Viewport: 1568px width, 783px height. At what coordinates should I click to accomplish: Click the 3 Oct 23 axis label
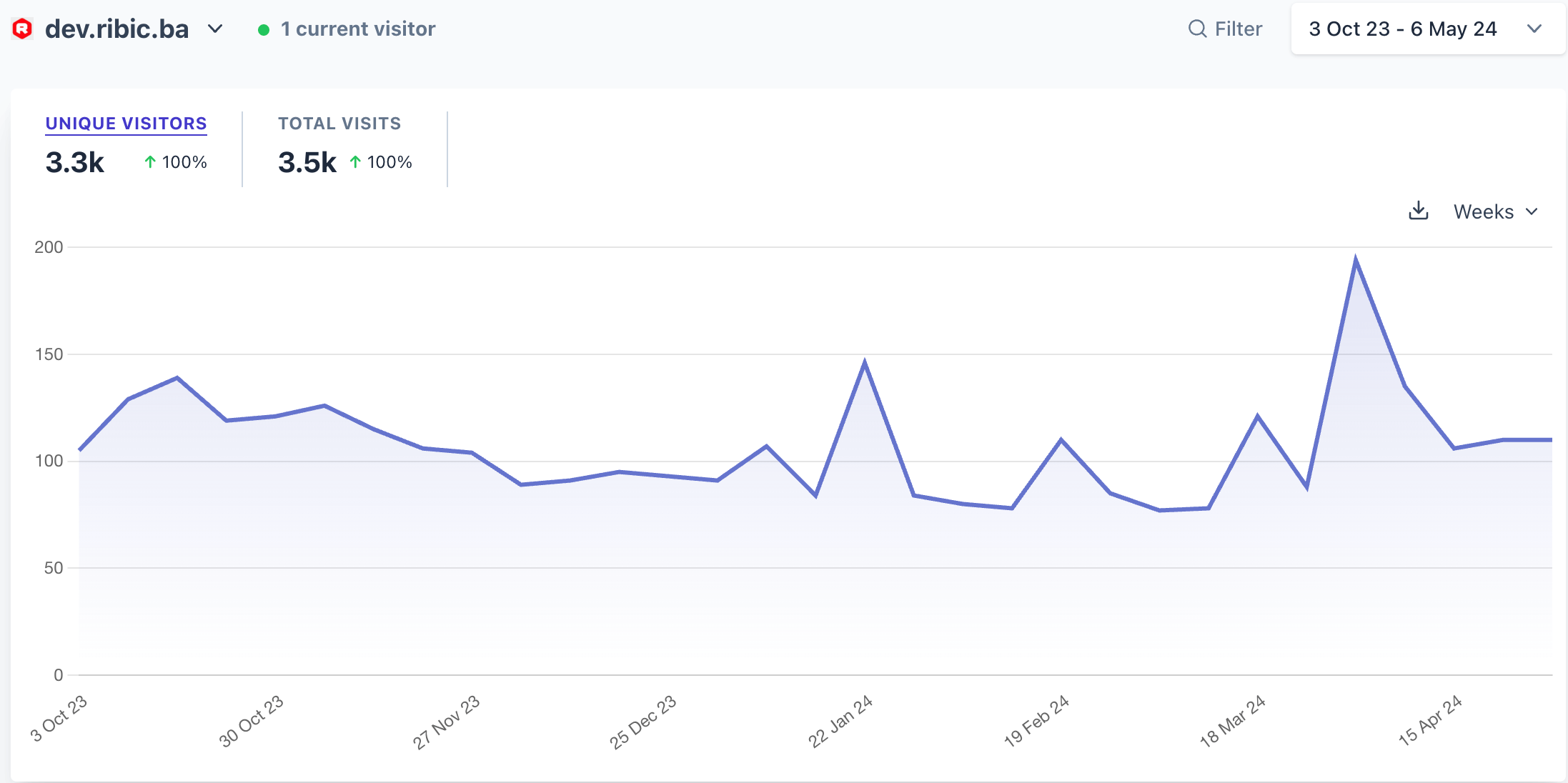click(59, 718)
